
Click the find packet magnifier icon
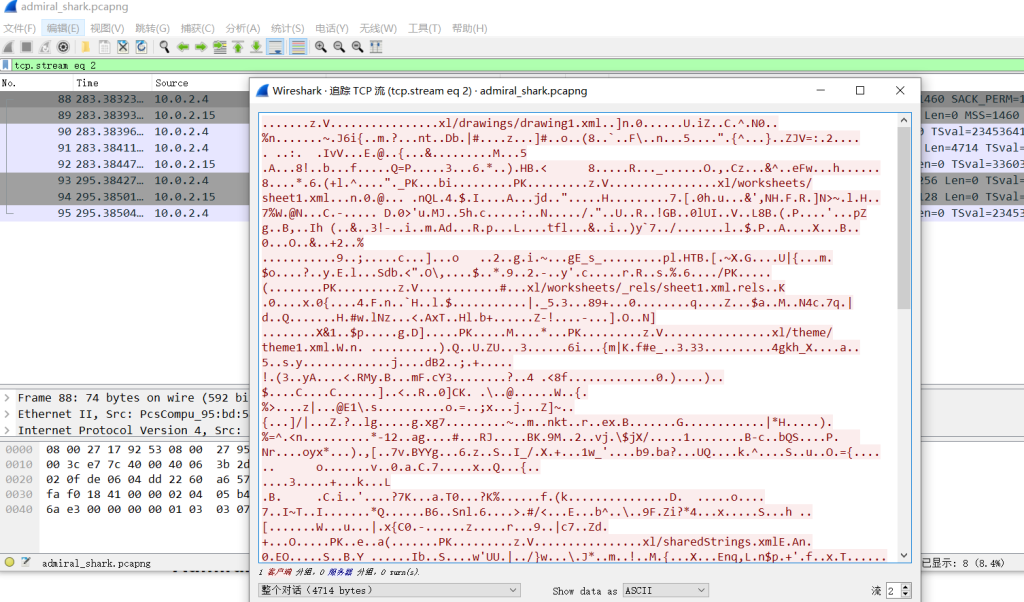[x=163, y=47]
